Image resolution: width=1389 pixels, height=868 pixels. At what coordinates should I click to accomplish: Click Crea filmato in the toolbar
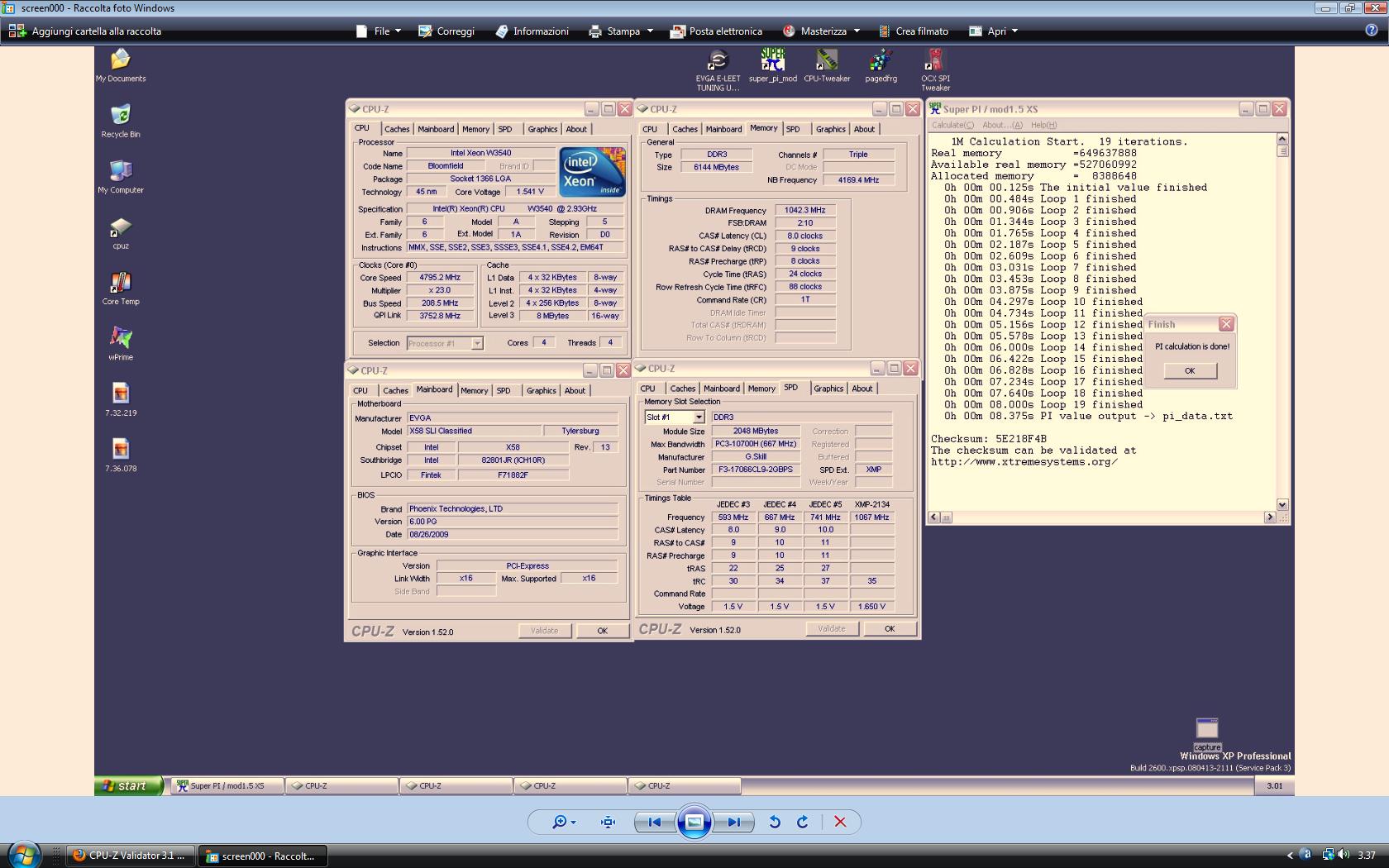click(913, 31)
